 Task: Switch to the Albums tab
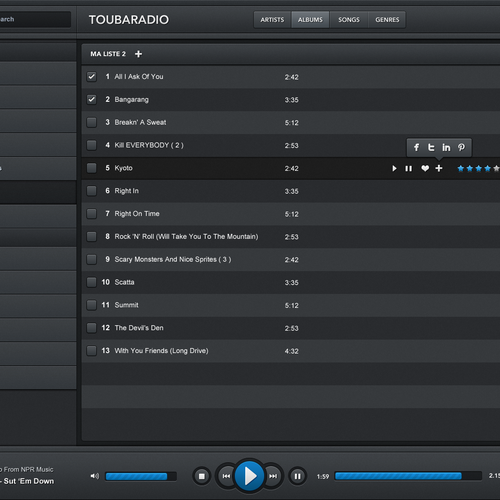click(x=310, y=20)
